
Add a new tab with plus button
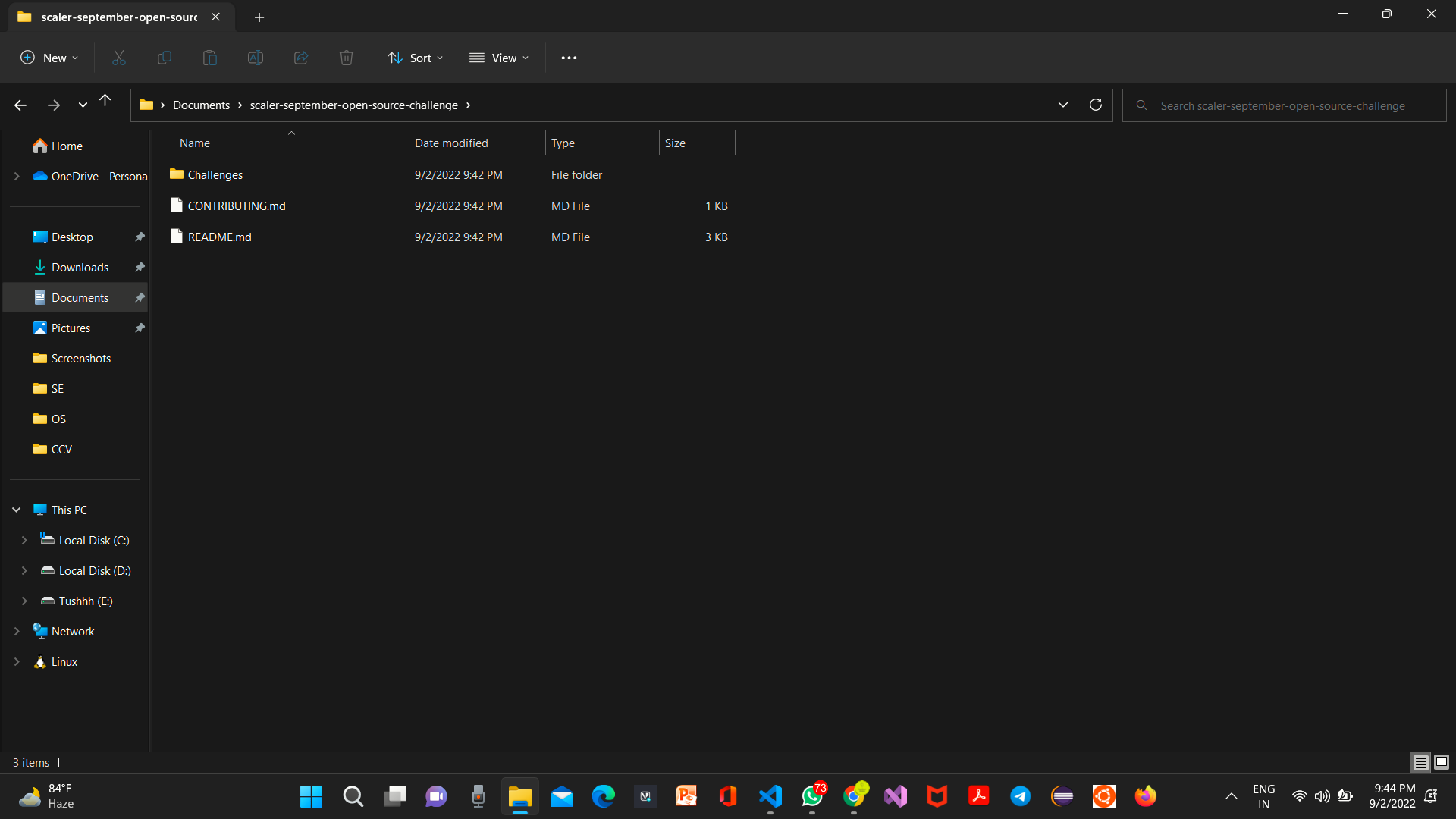259,17
